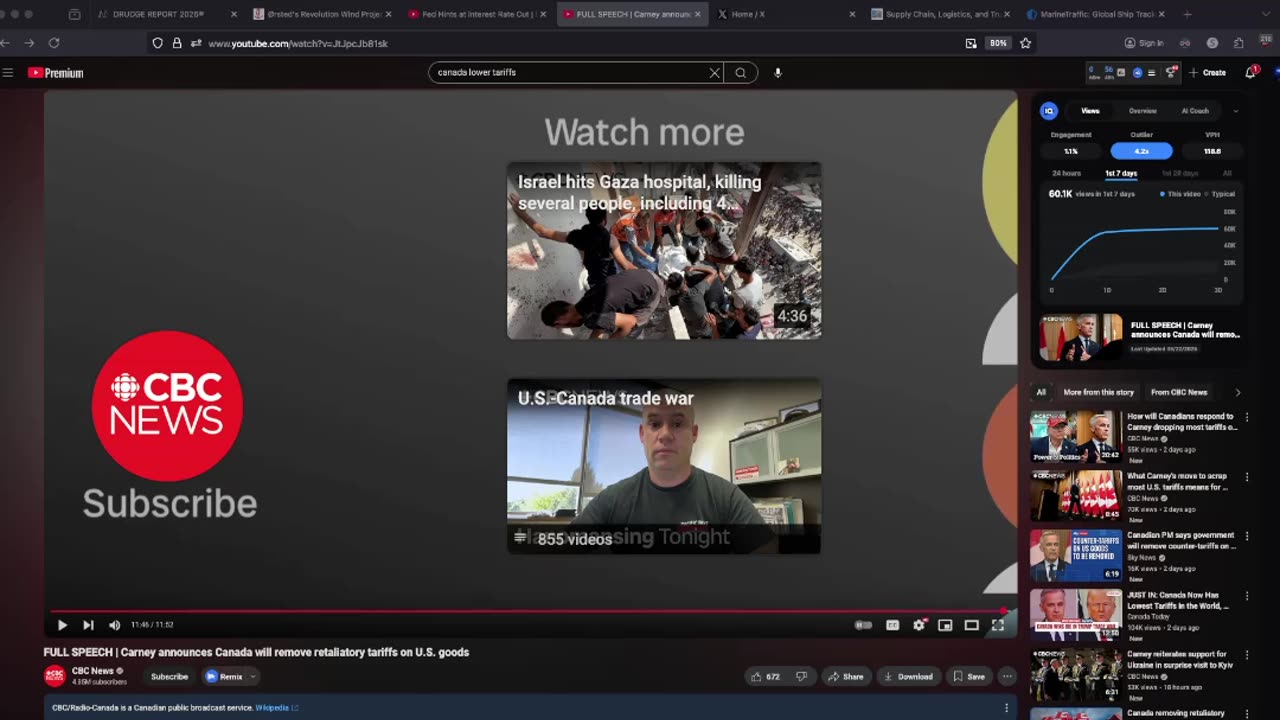Open more options for Canadian PM says video
1280x720 pixels.
coord(1246,536)
